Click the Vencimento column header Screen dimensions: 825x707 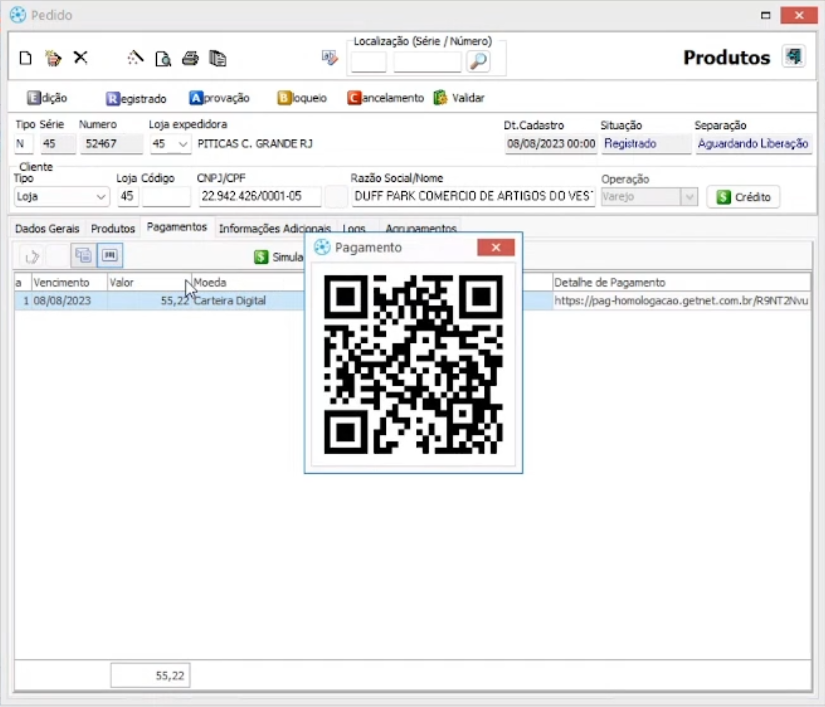pos(69,282)
